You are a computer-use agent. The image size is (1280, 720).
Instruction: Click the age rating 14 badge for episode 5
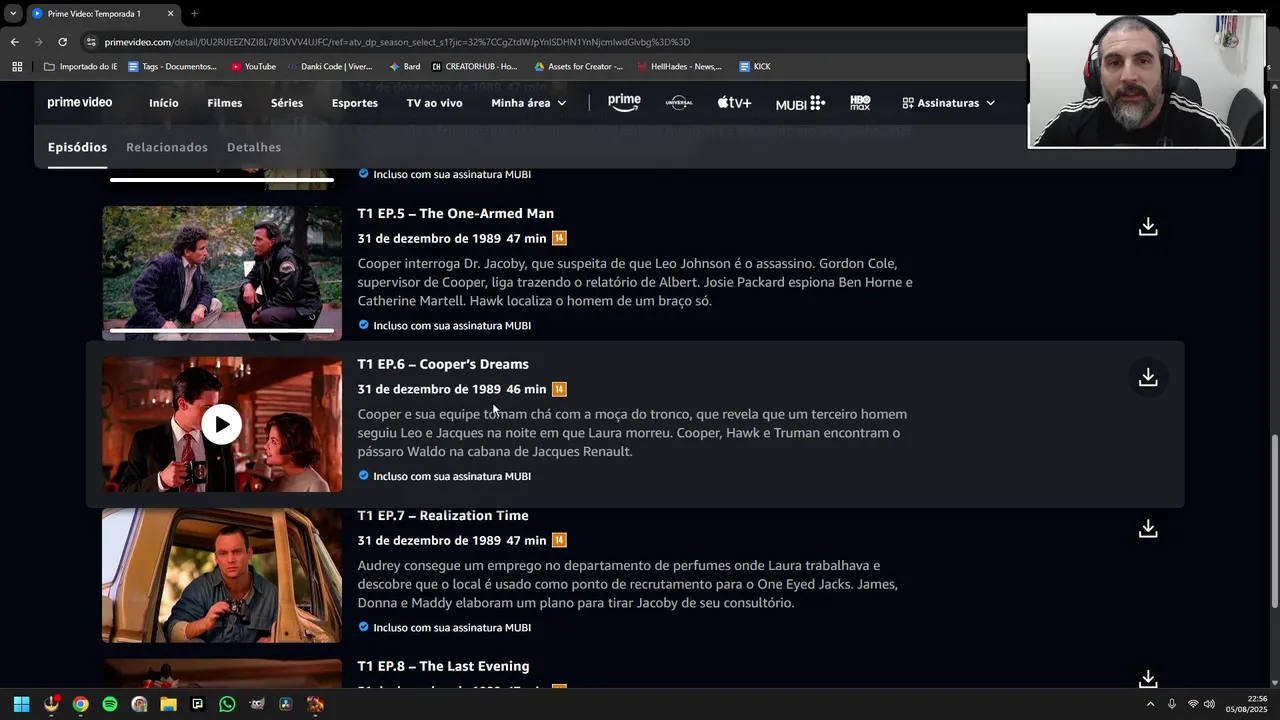559,238
